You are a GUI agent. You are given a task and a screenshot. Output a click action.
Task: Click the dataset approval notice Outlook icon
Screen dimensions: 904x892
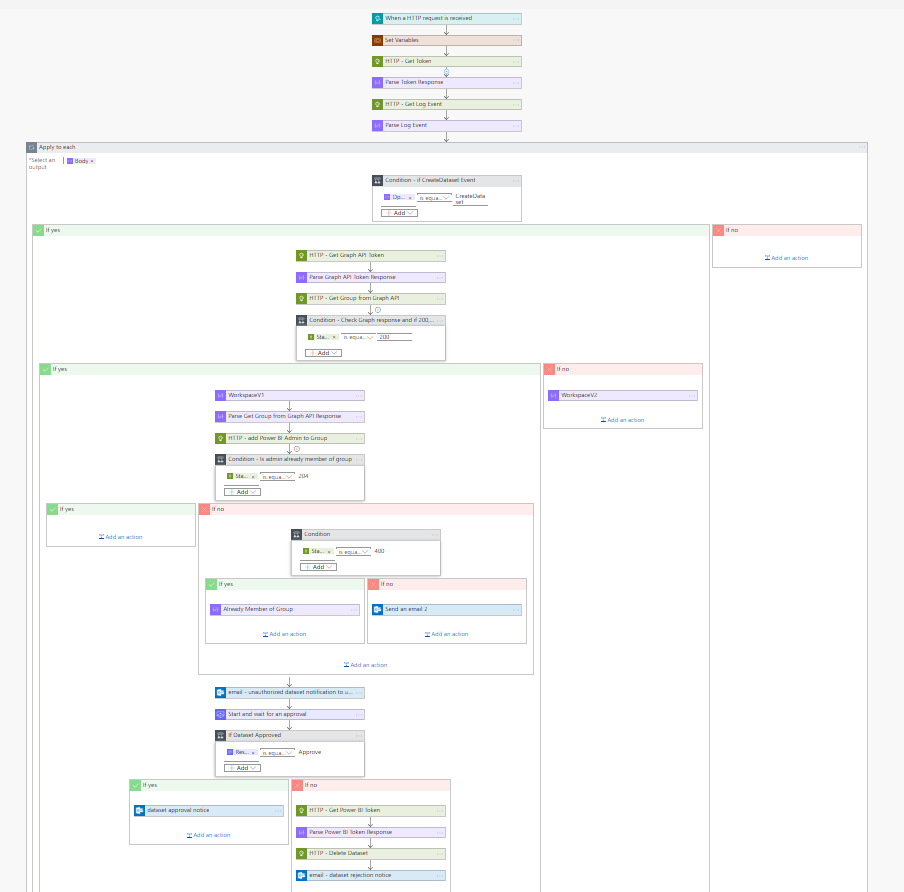(139, 811)
